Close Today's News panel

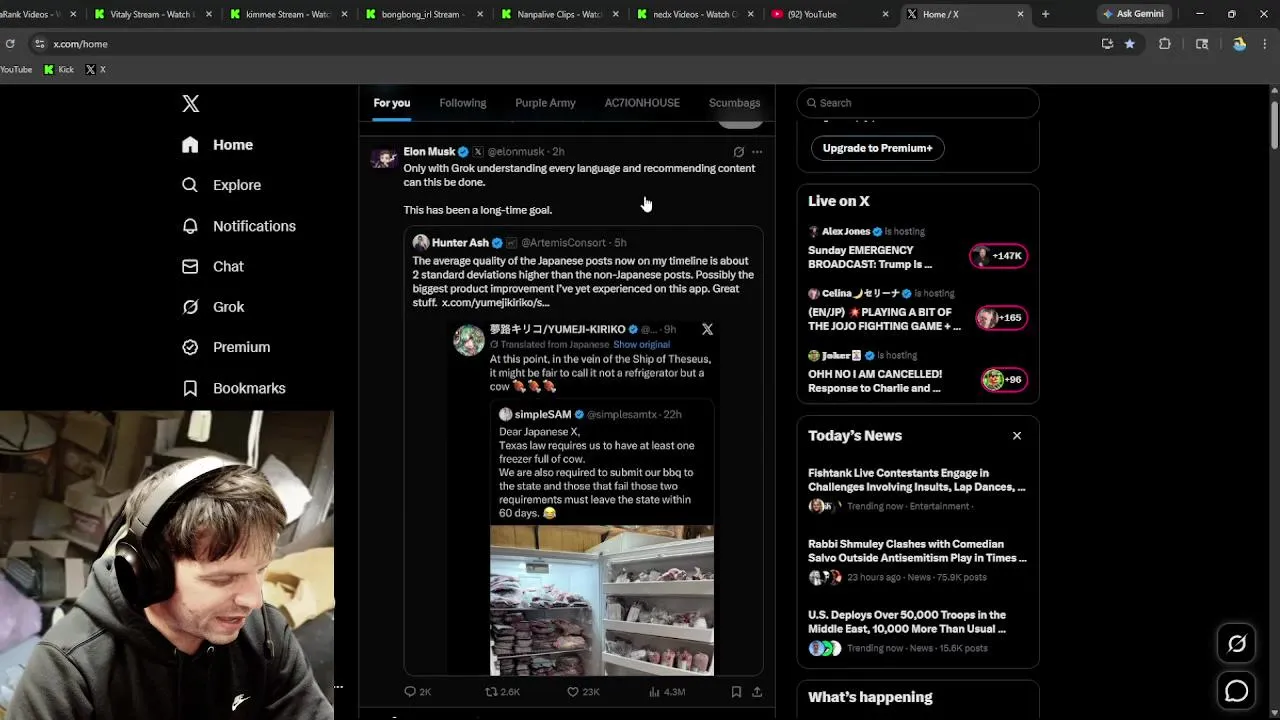pos(1017,436)
